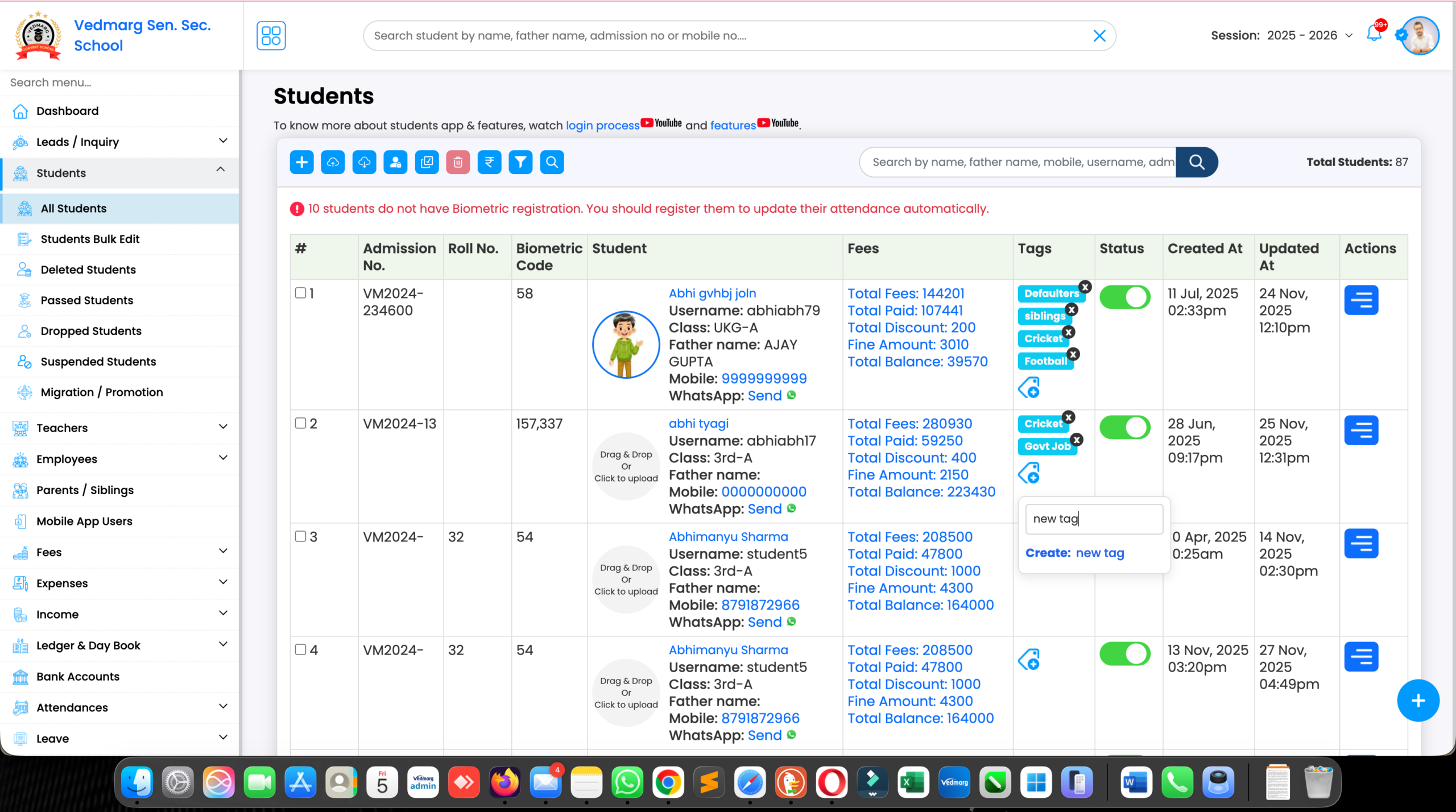The image size is (1456, 812).
Task: Open the bulk import cloud upload tool
Action: (333, 162)
